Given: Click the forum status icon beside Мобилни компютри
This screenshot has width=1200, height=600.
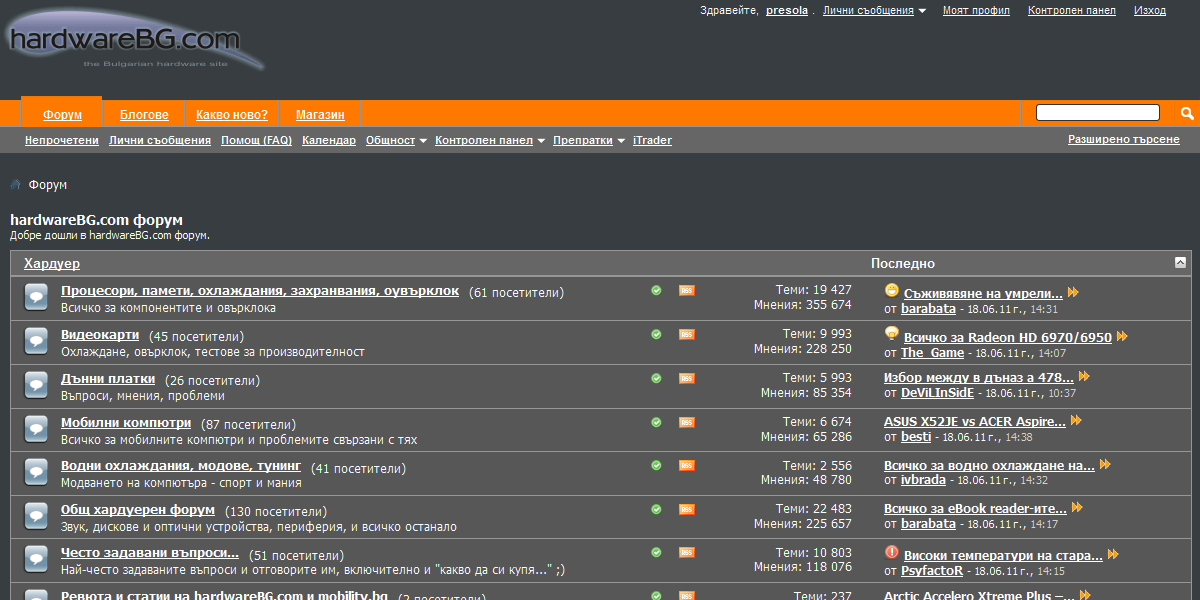Looking at the screenshot, I should 36,429.
